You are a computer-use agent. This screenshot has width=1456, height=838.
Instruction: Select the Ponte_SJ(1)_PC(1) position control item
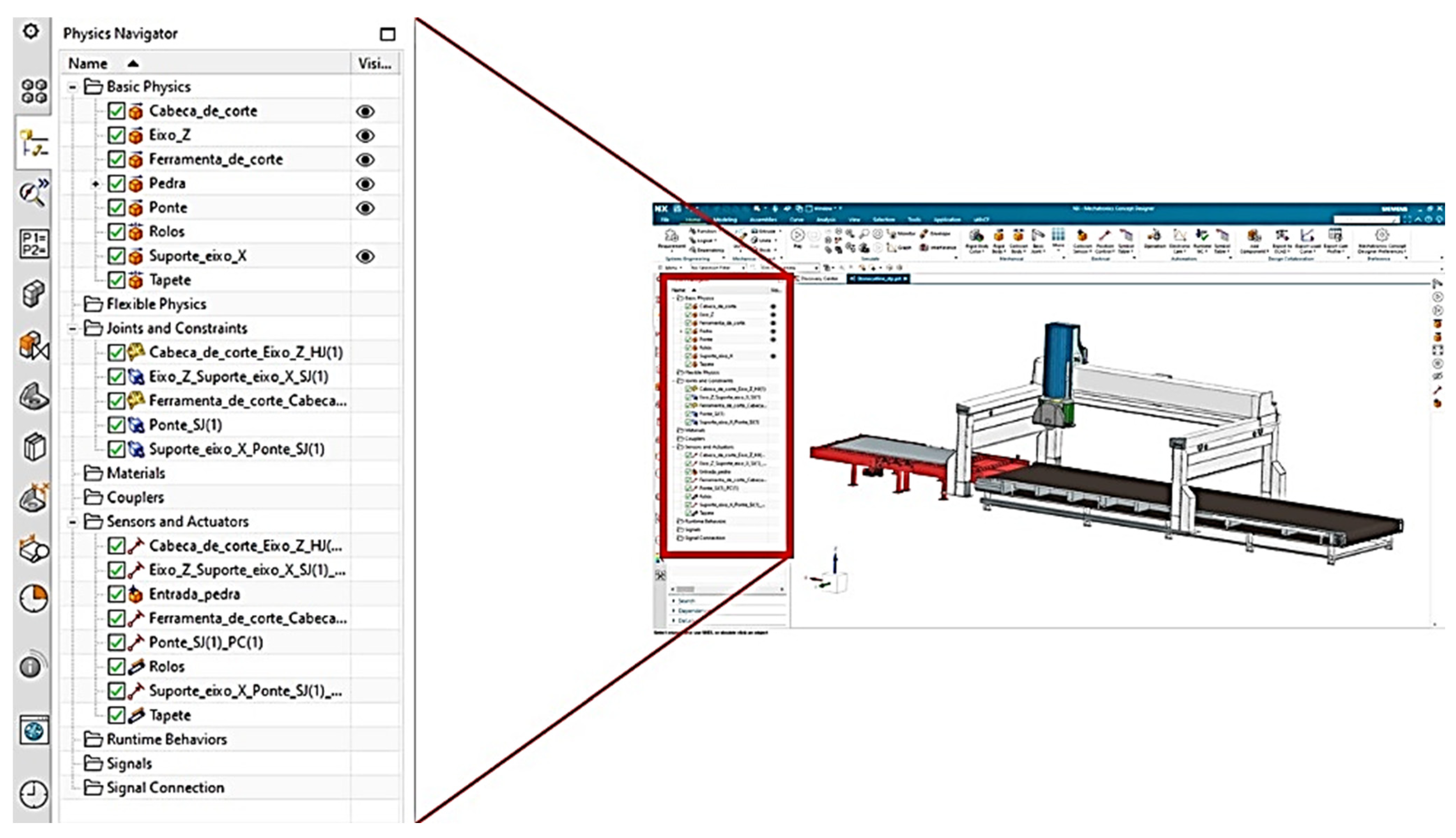(x=206, y=642)
